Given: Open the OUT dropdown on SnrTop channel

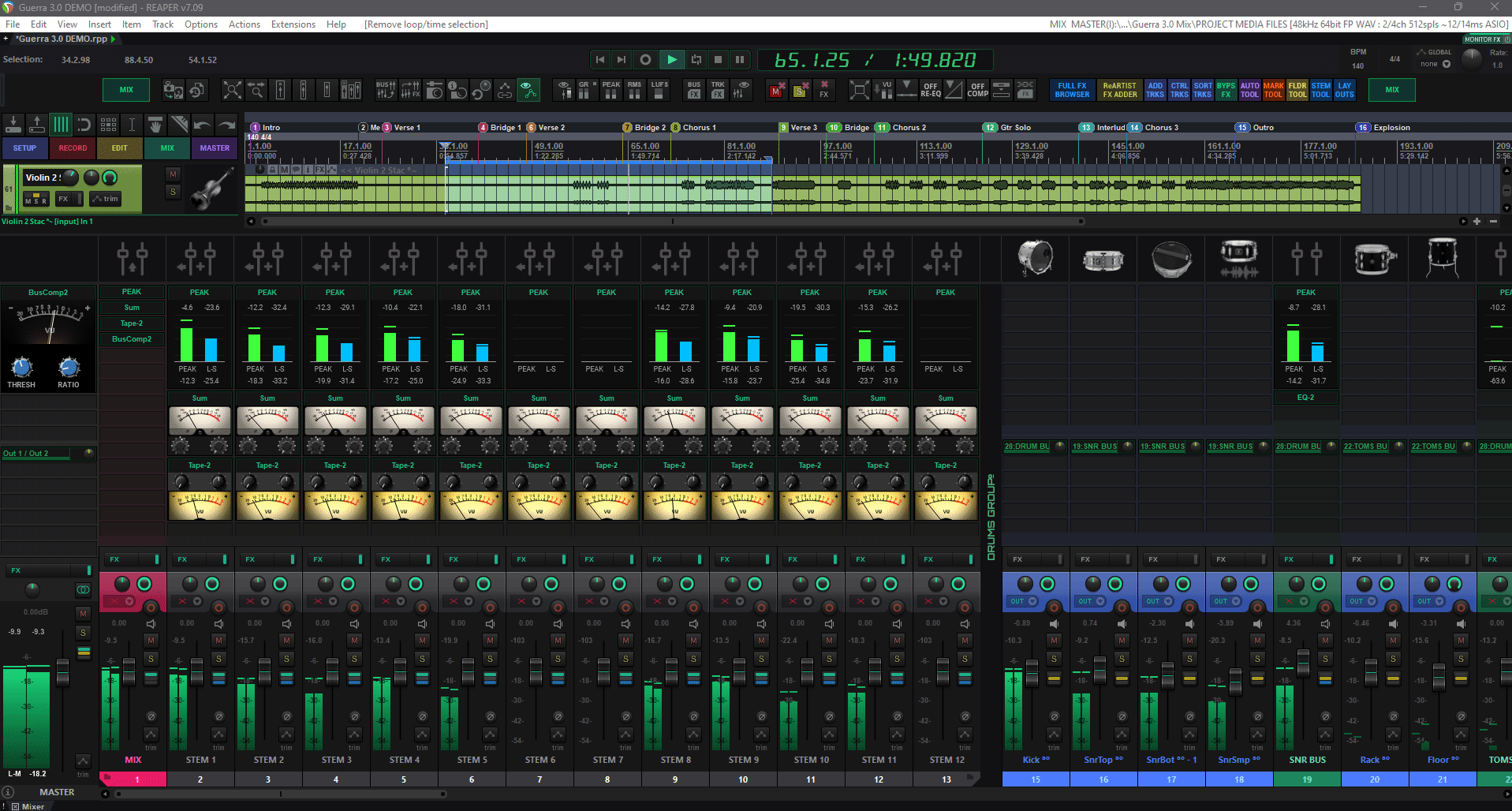Looking at the screenshot, I should [x=1091, y=601].
